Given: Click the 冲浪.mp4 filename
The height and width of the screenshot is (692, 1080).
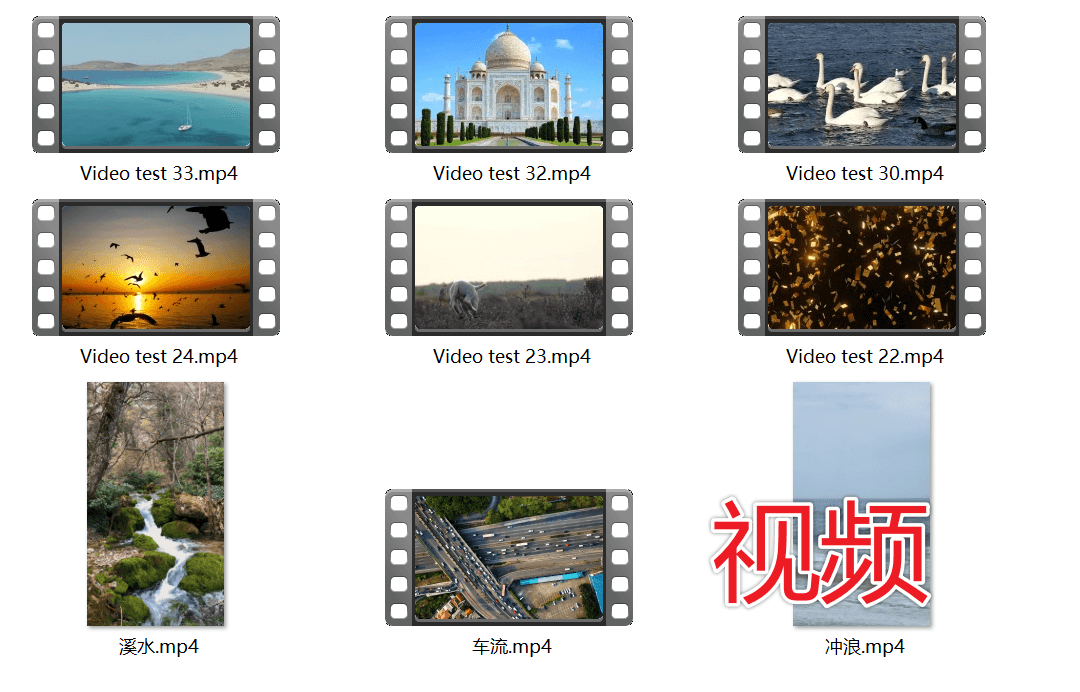Looking at the screenshot, I should click(864, 647).
